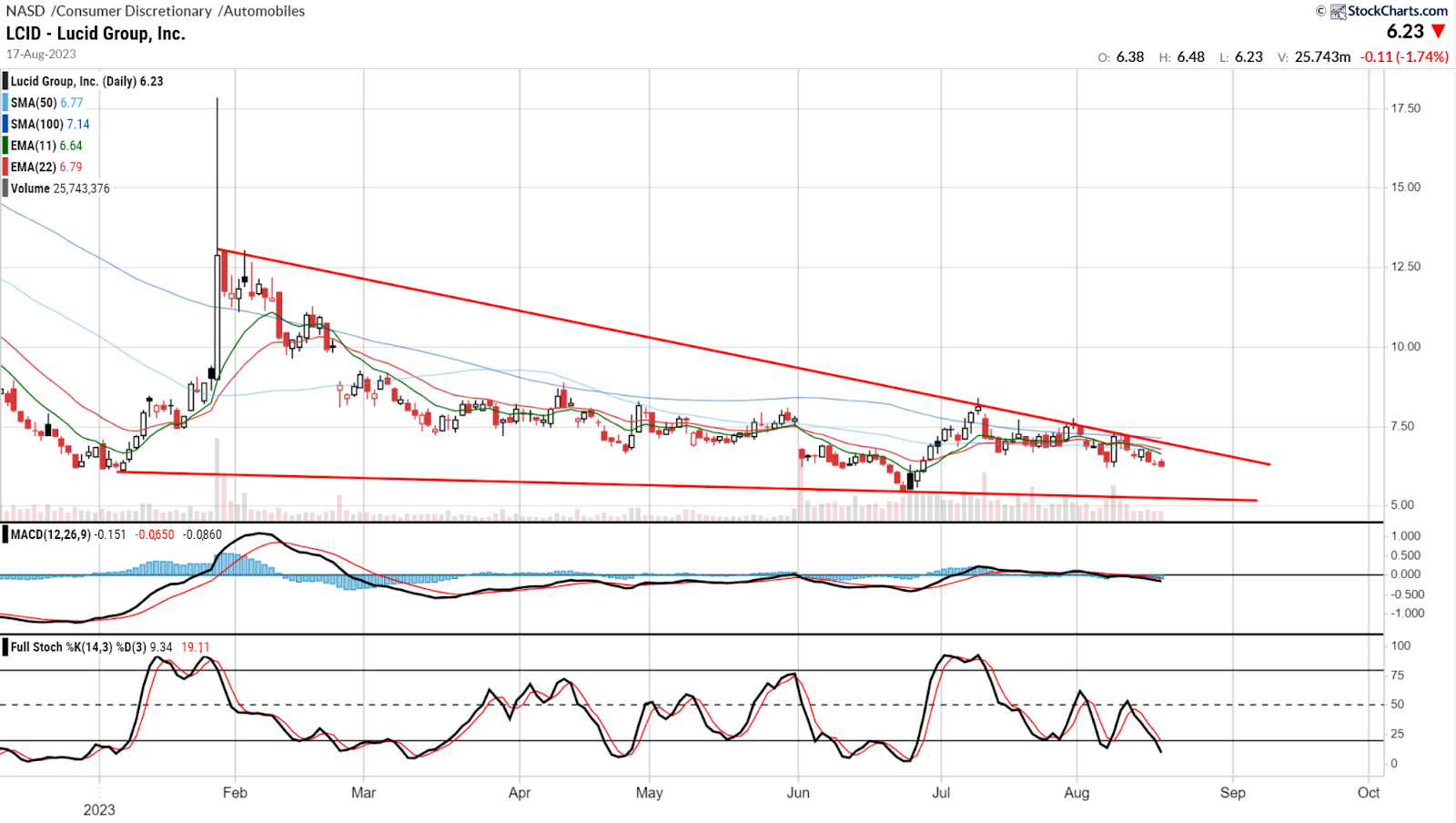Click the Full Stoch %D value 19.11
1456x823 pixels.
coord(195,647)
